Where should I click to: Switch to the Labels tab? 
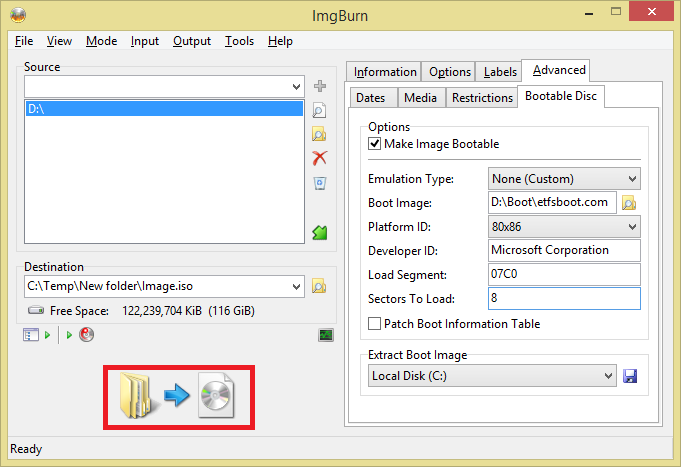[x=500, y=72]
